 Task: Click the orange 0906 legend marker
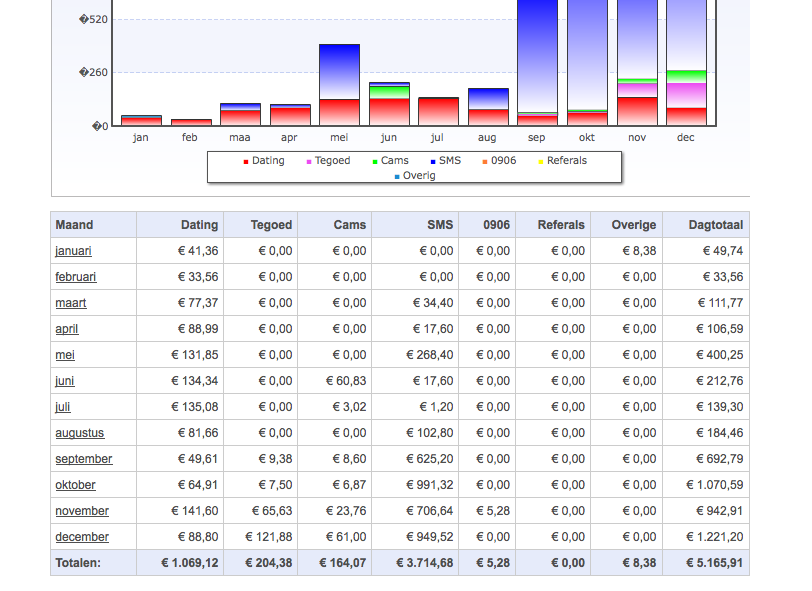tap(485, 162)
